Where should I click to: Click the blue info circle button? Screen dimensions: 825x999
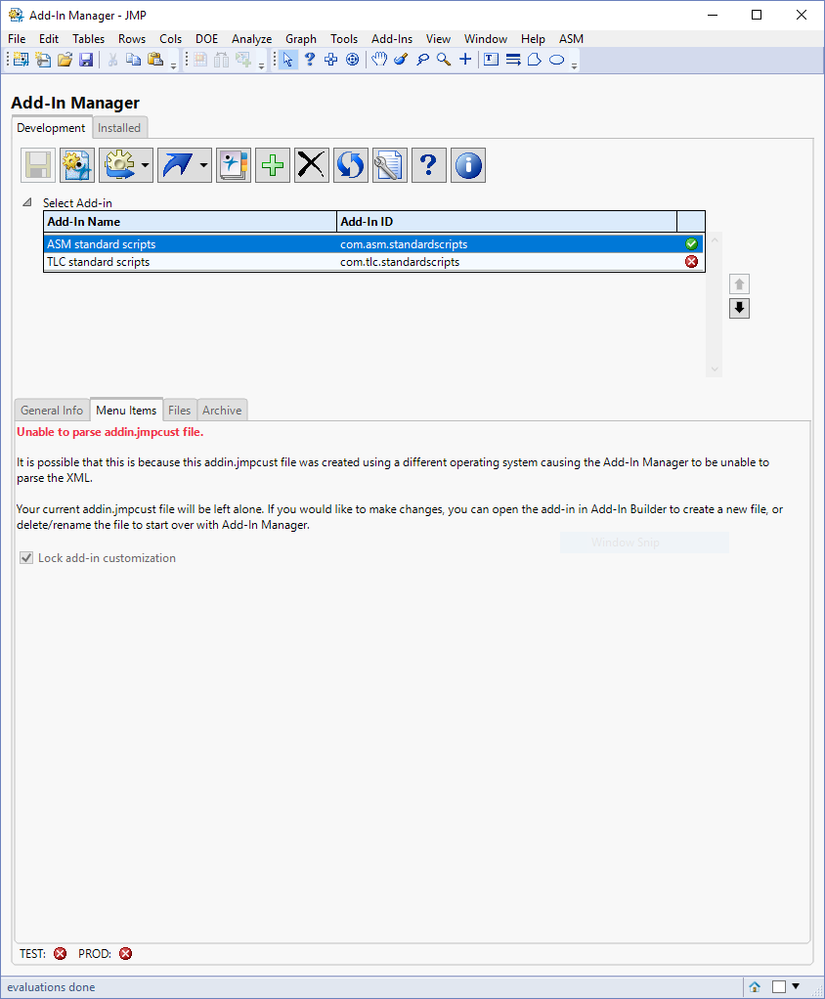(x=468, y=166)
